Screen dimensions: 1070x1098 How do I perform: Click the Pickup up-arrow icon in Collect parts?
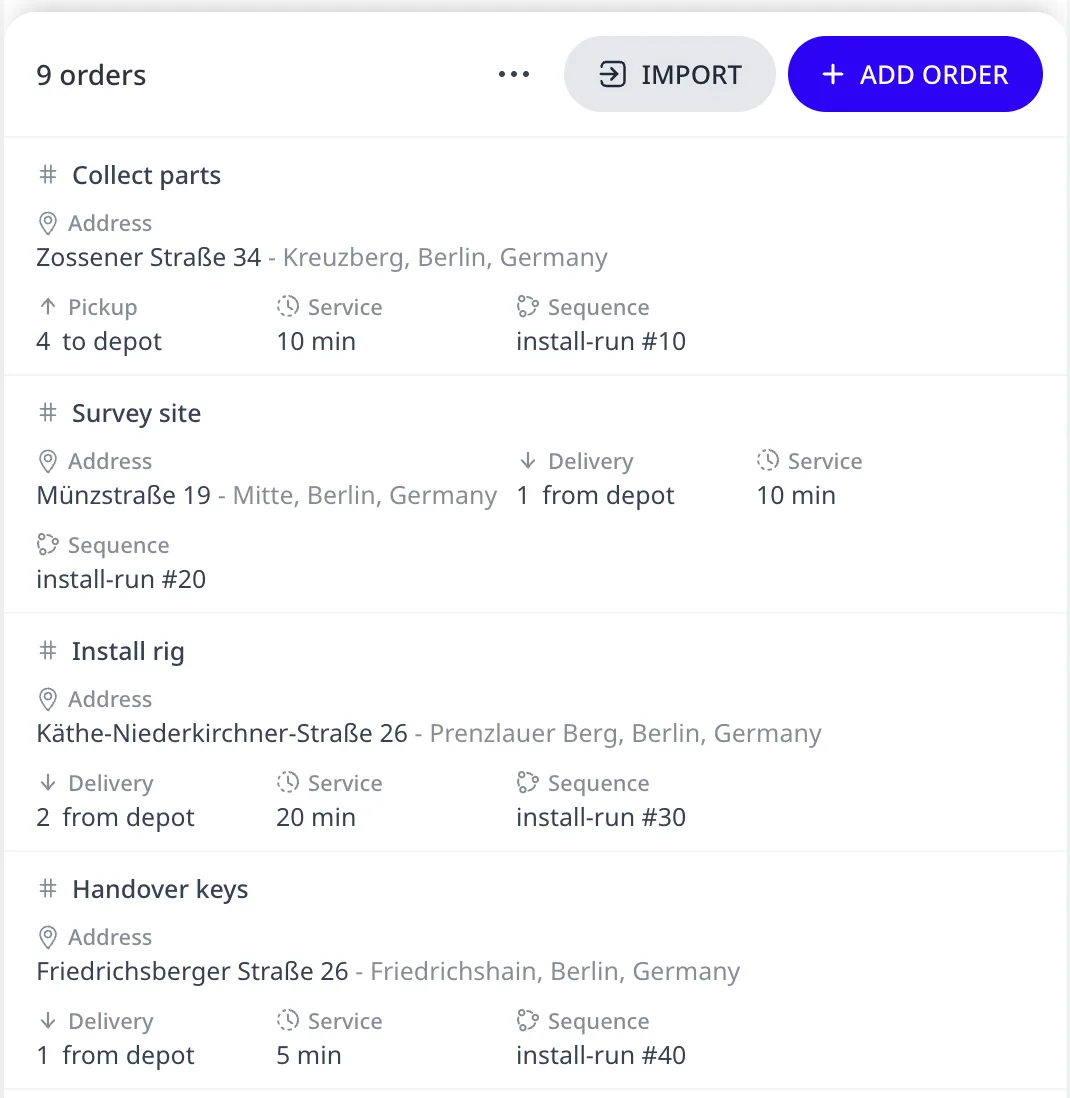point(48,307)
